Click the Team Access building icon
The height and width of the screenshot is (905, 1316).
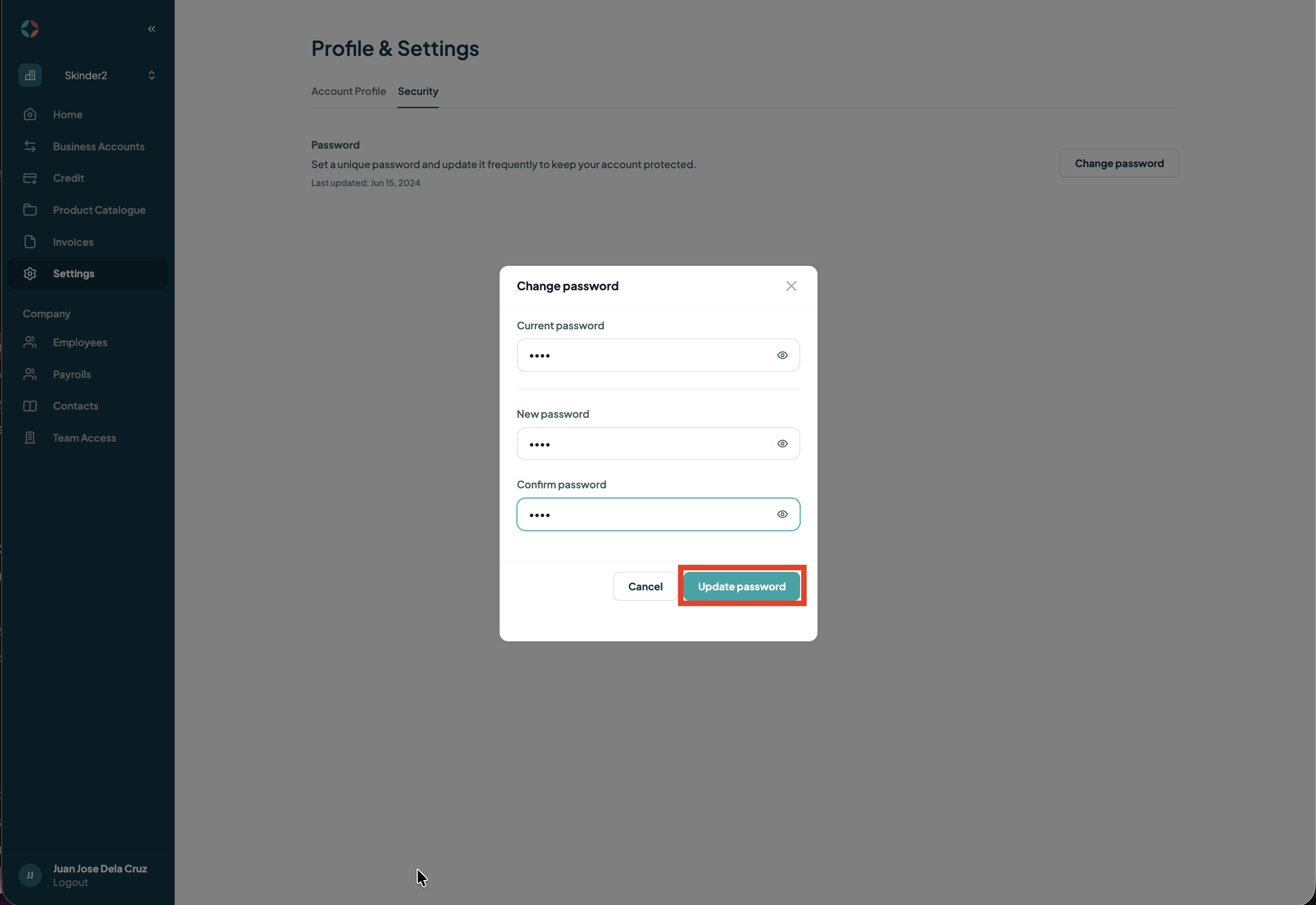[30, 438]
